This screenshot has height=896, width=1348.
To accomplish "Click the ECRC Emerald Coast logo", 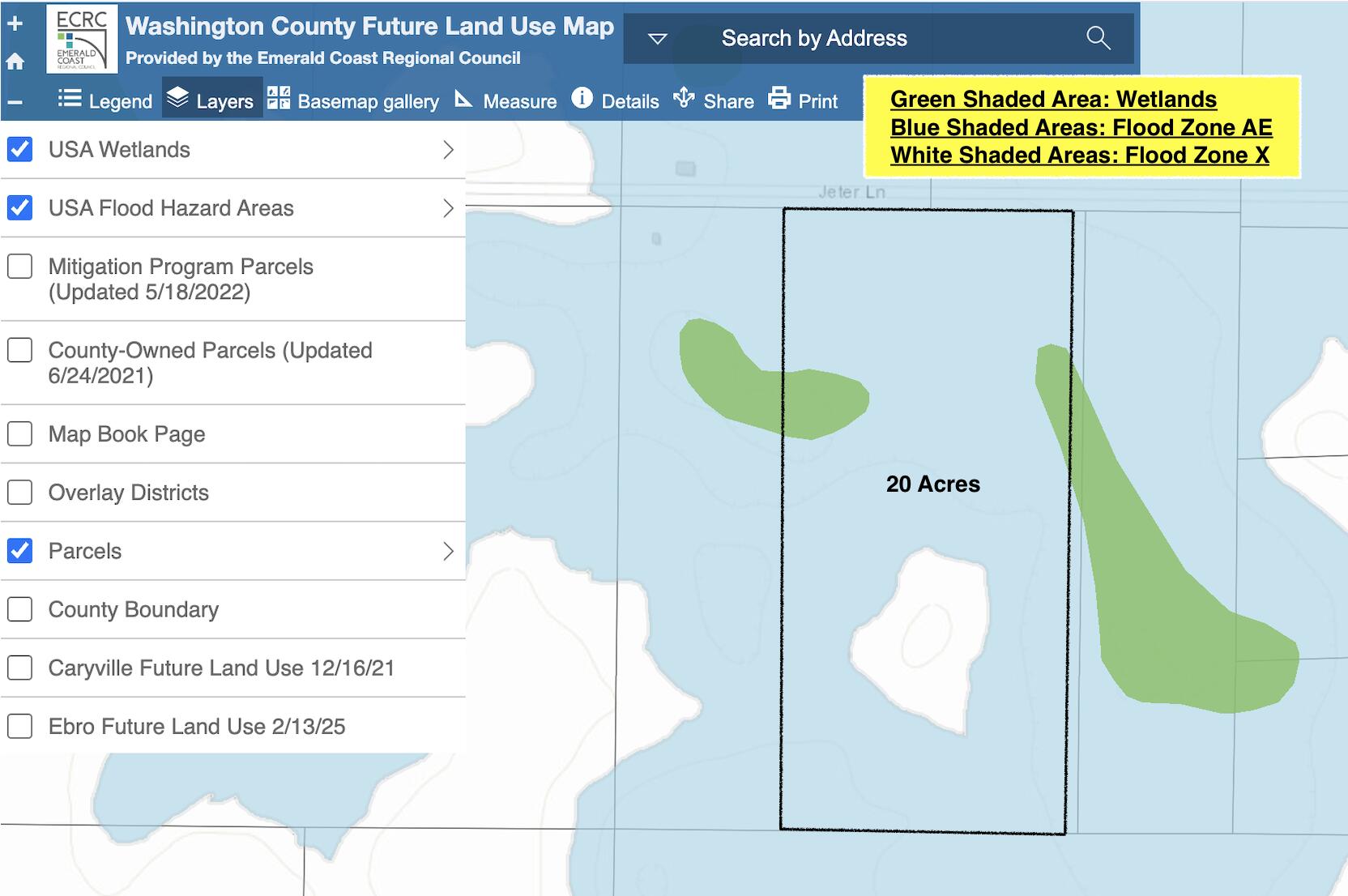I will pyautogui.click(x=82, y=39).
